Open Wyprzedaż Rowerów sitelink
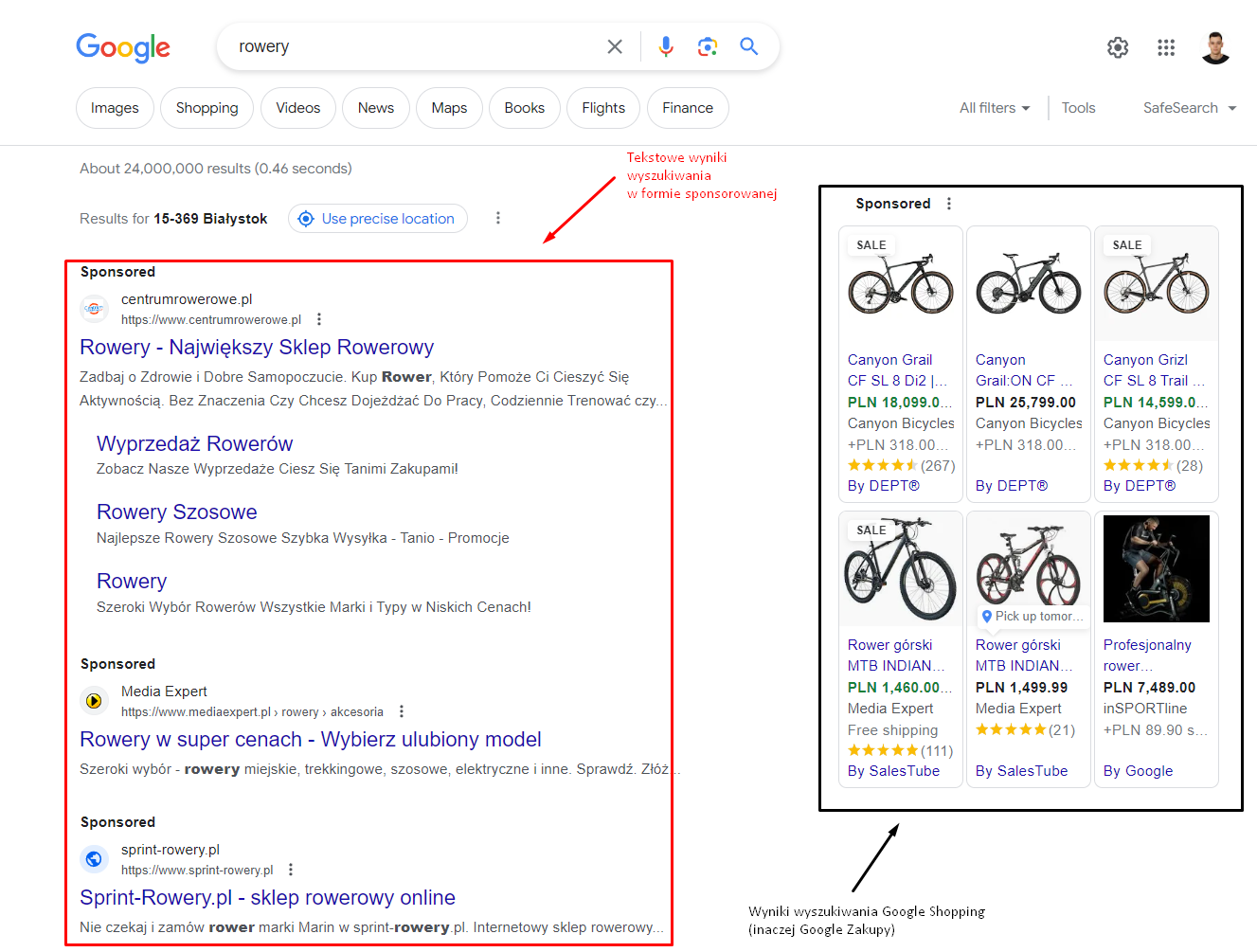This screenshot has height=952, width=1257. pyautogui.click(x=194, y=444)
